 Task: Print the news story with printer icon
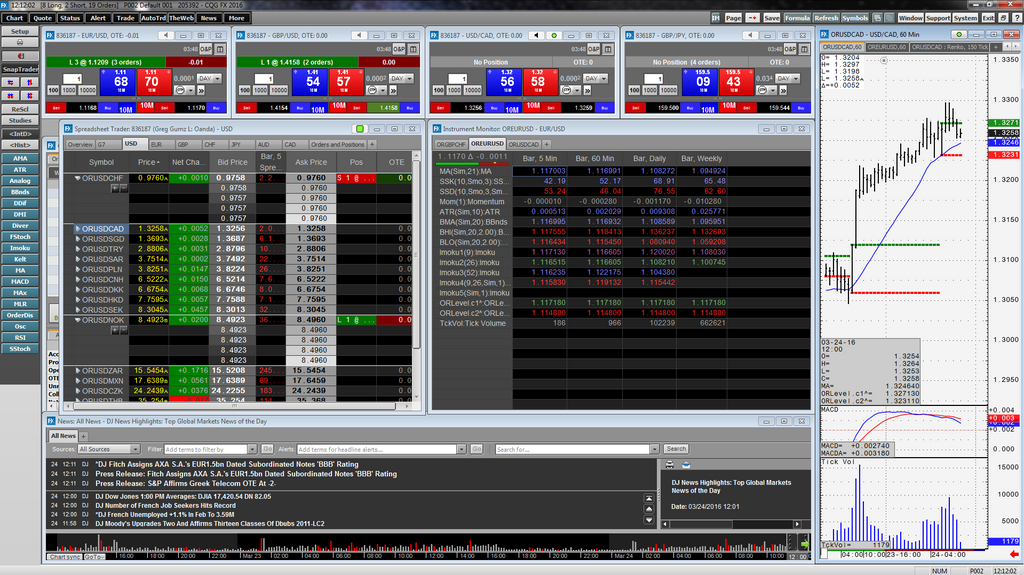(669, 465)
